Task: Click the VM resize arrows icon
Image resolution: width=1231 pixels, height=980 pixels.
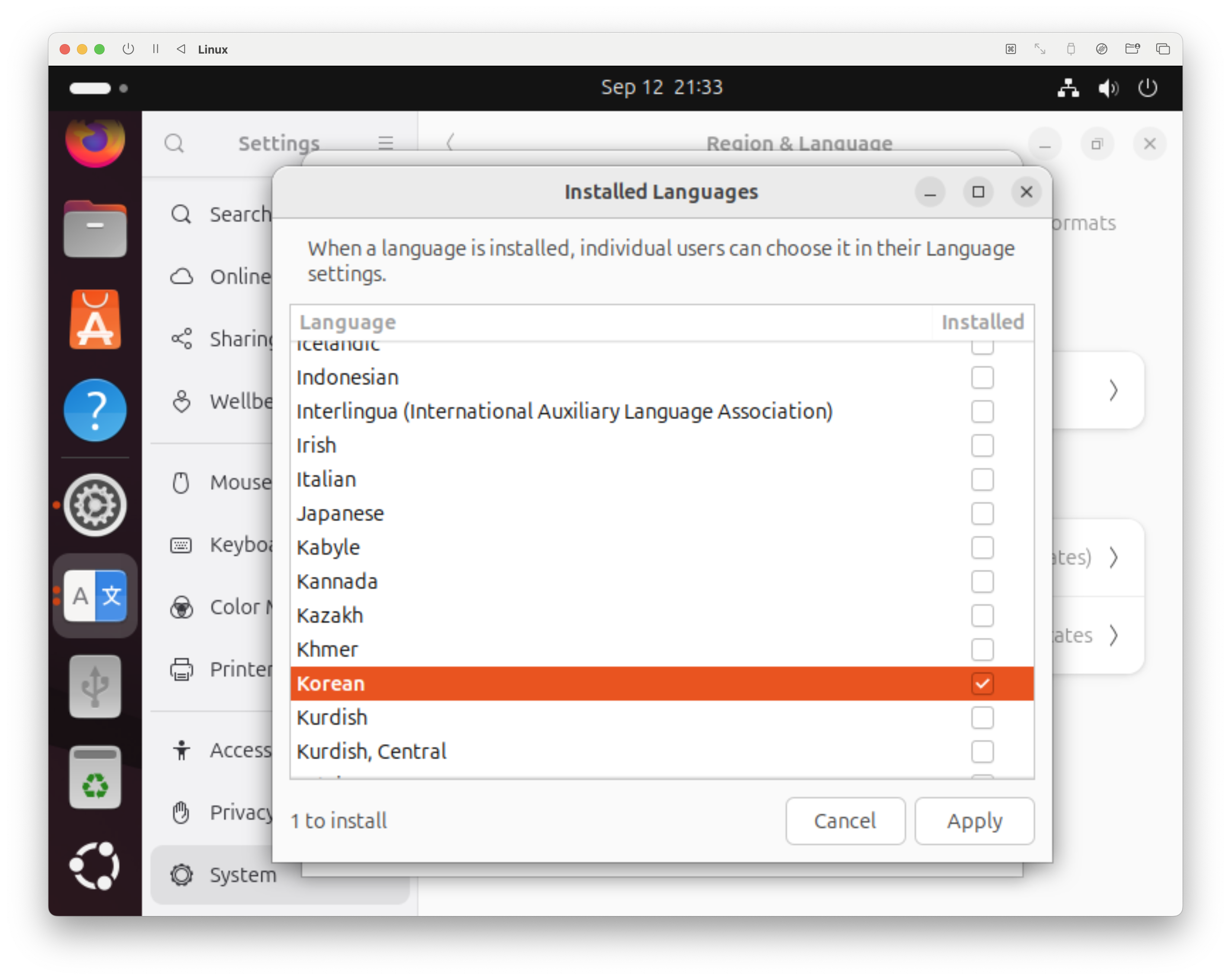Action: pyautogui.click(x=1040, y=49)
